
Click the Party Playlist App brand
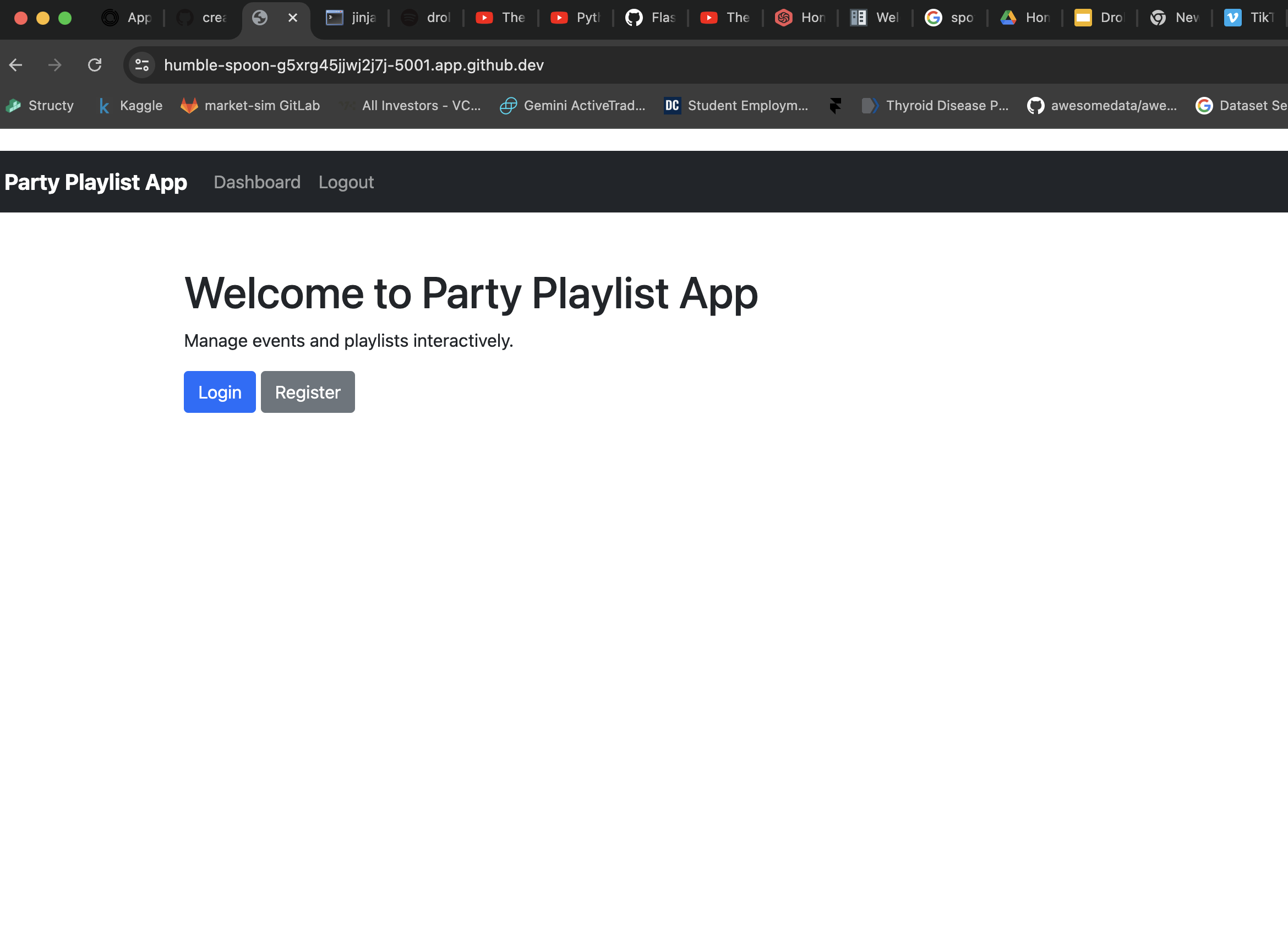tap(96, 182)
